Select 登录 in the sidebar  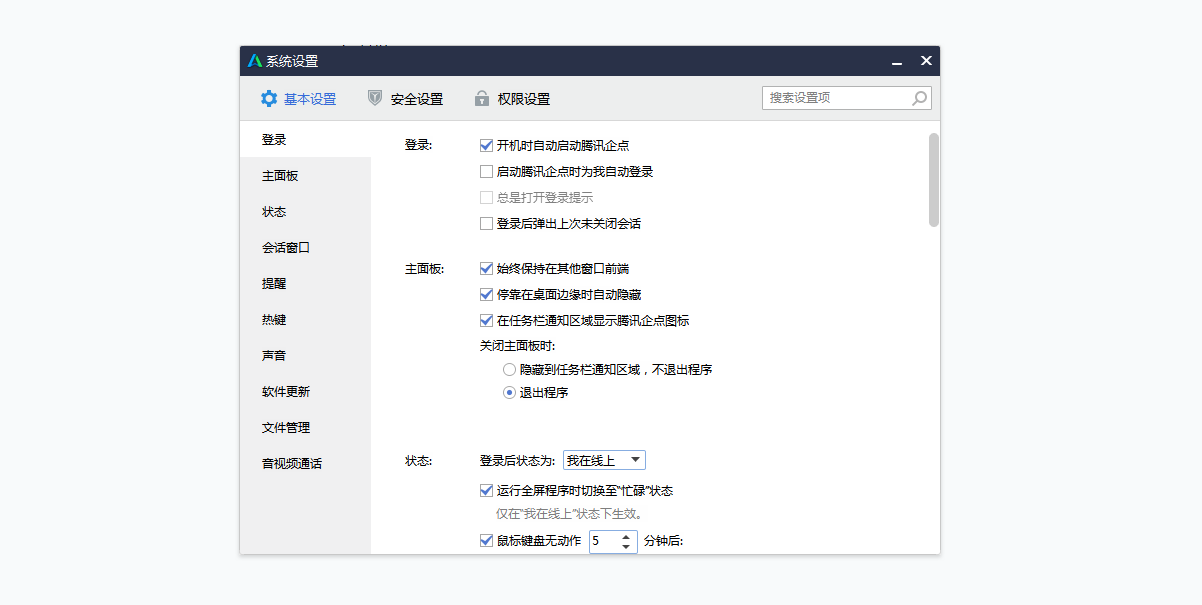[x=305, y=139]
